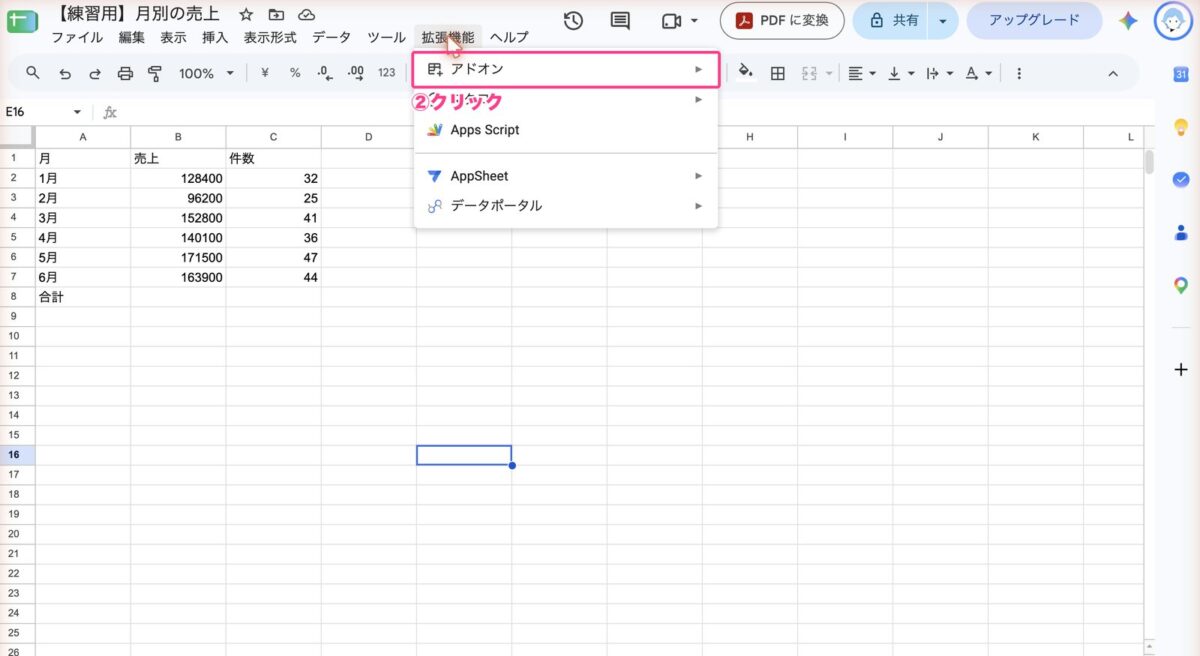This screenshot has height=656, width=1200.
Task: Open the アドオン submenu
Action: pos(566,70)
